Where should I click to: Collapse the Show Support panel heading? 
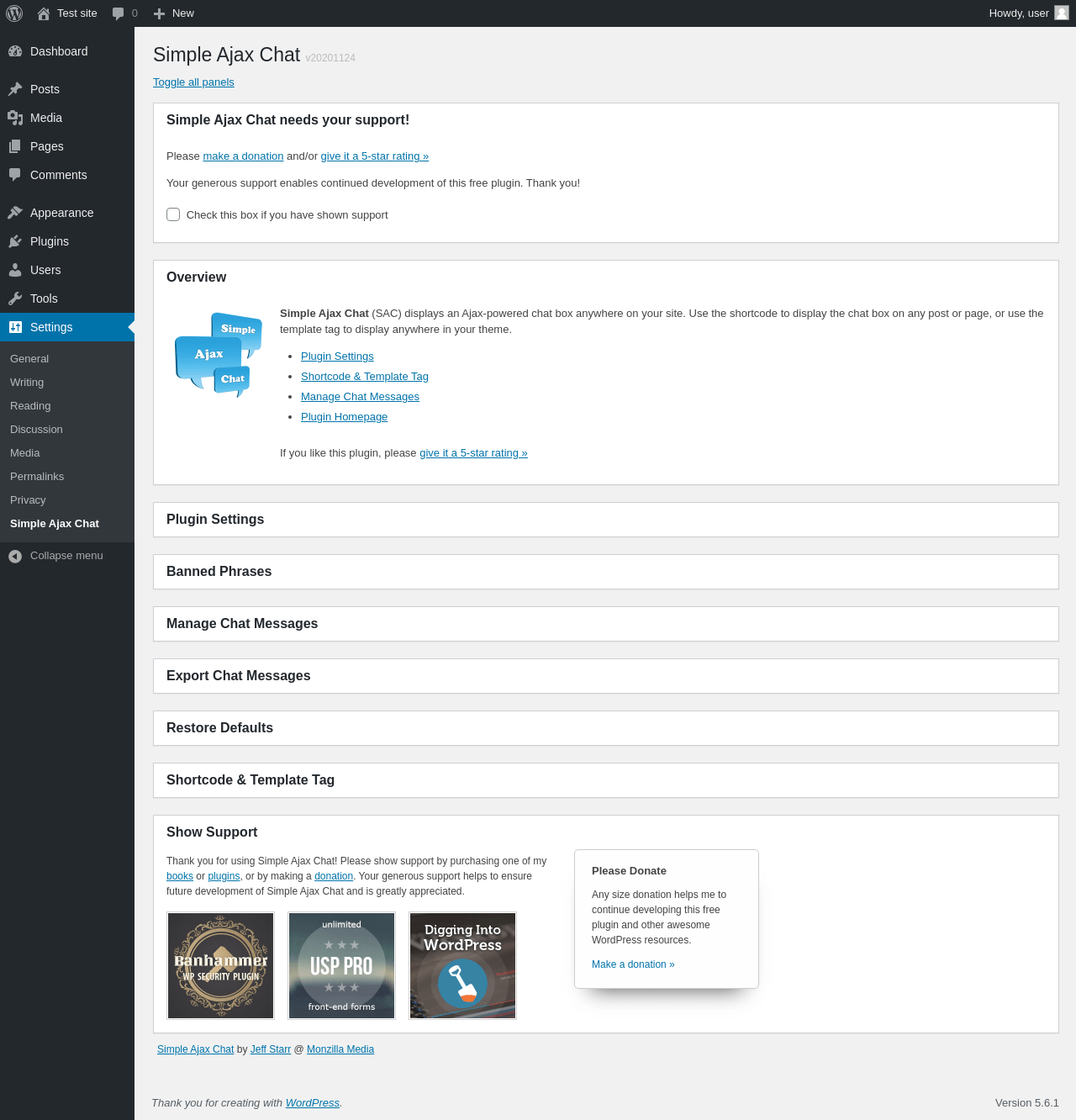[606, 832]
